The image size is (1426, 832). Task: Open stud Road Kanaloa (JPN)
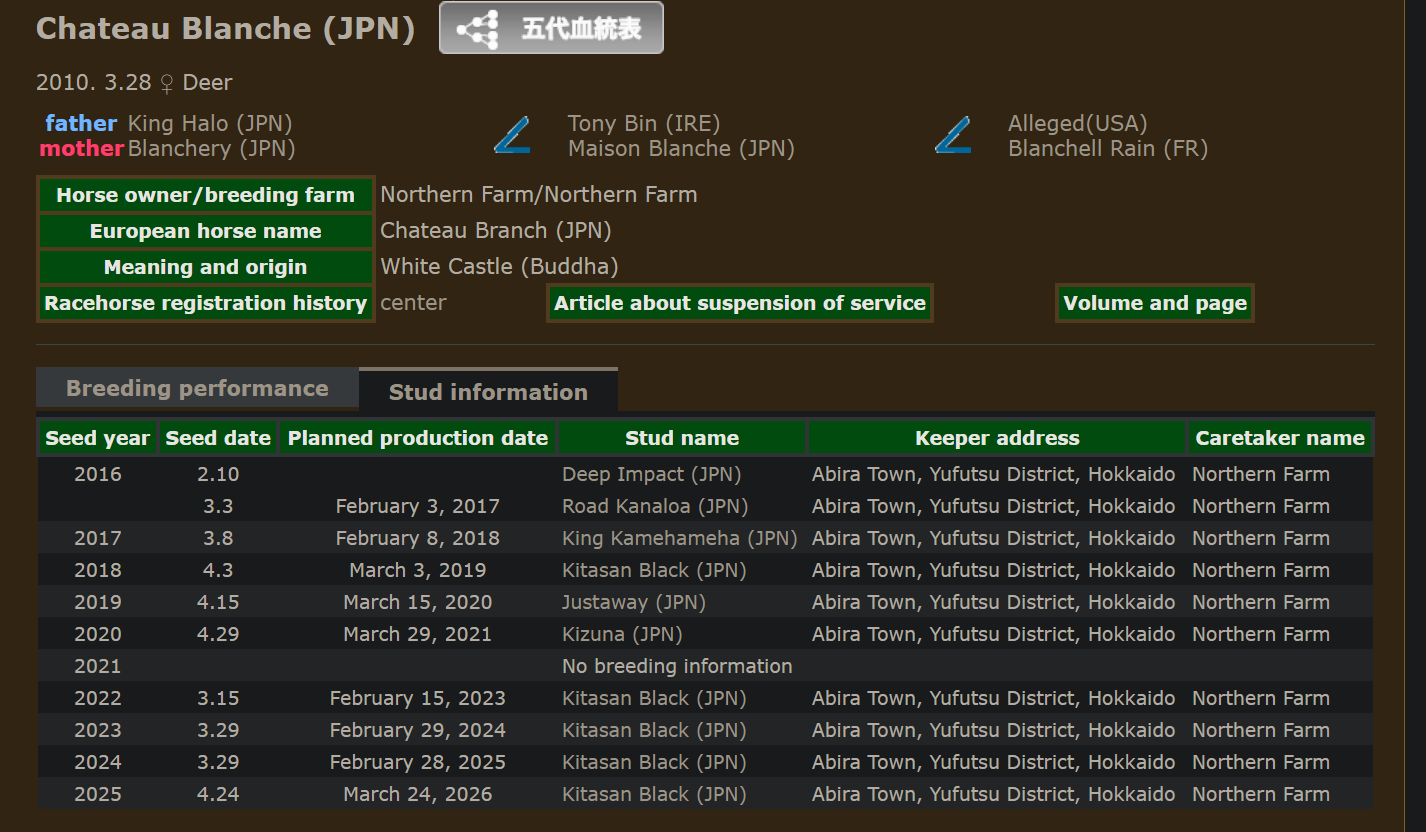click(655, 506)
